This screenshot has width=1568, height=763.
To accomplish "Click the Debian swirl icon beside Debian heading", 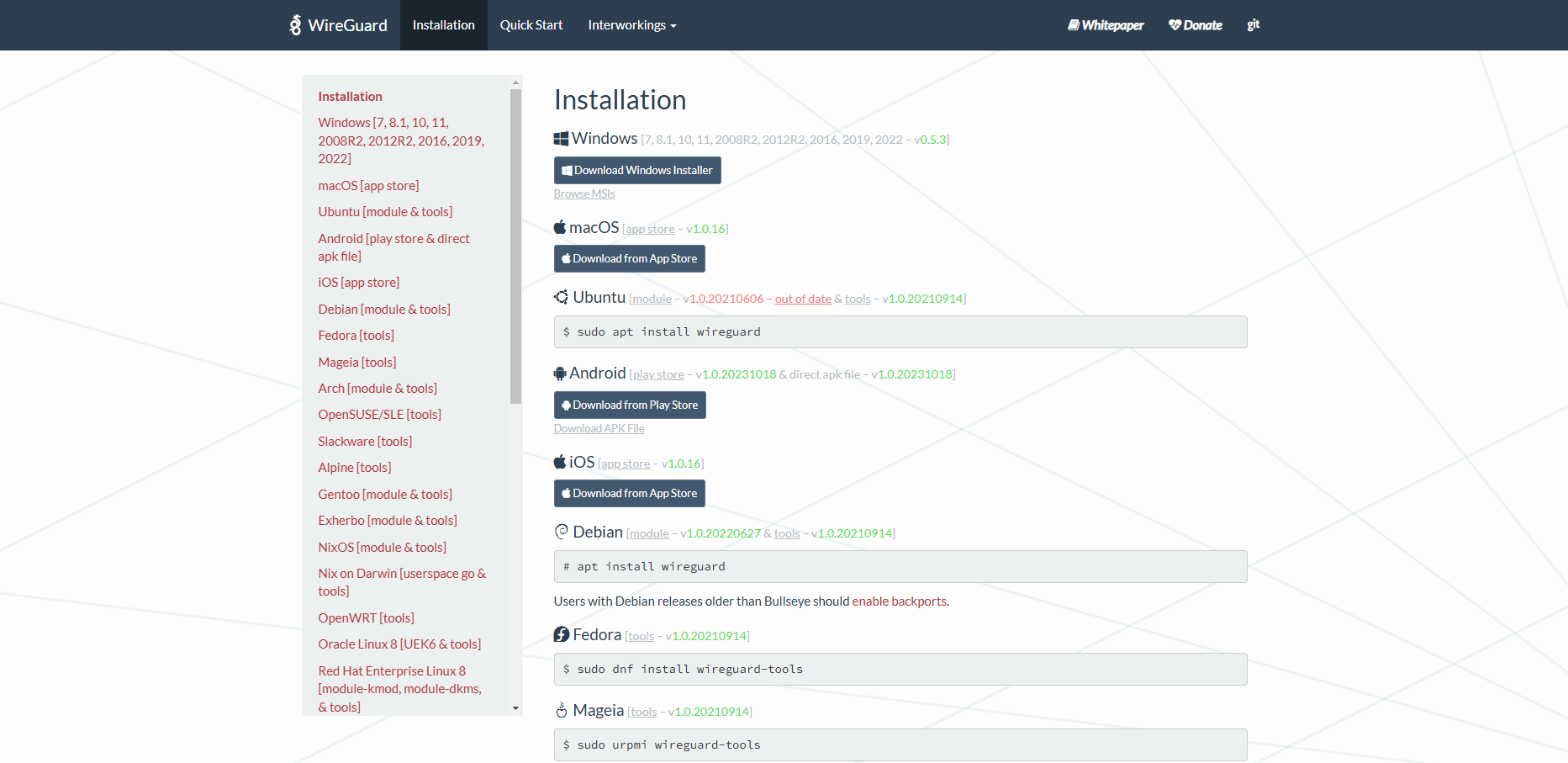I will coord(562,532).
